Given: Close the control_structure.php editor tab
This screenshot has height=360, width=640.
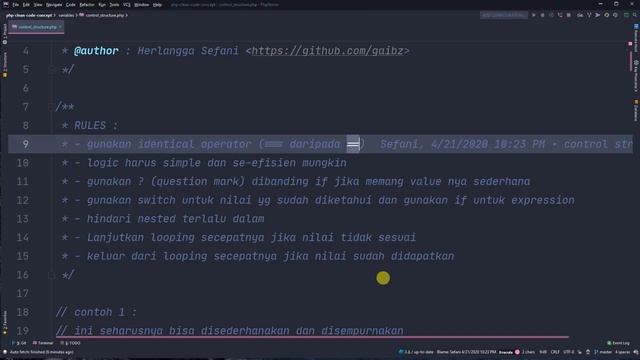Looking at the screenshot, I should (x=60, y=27).
